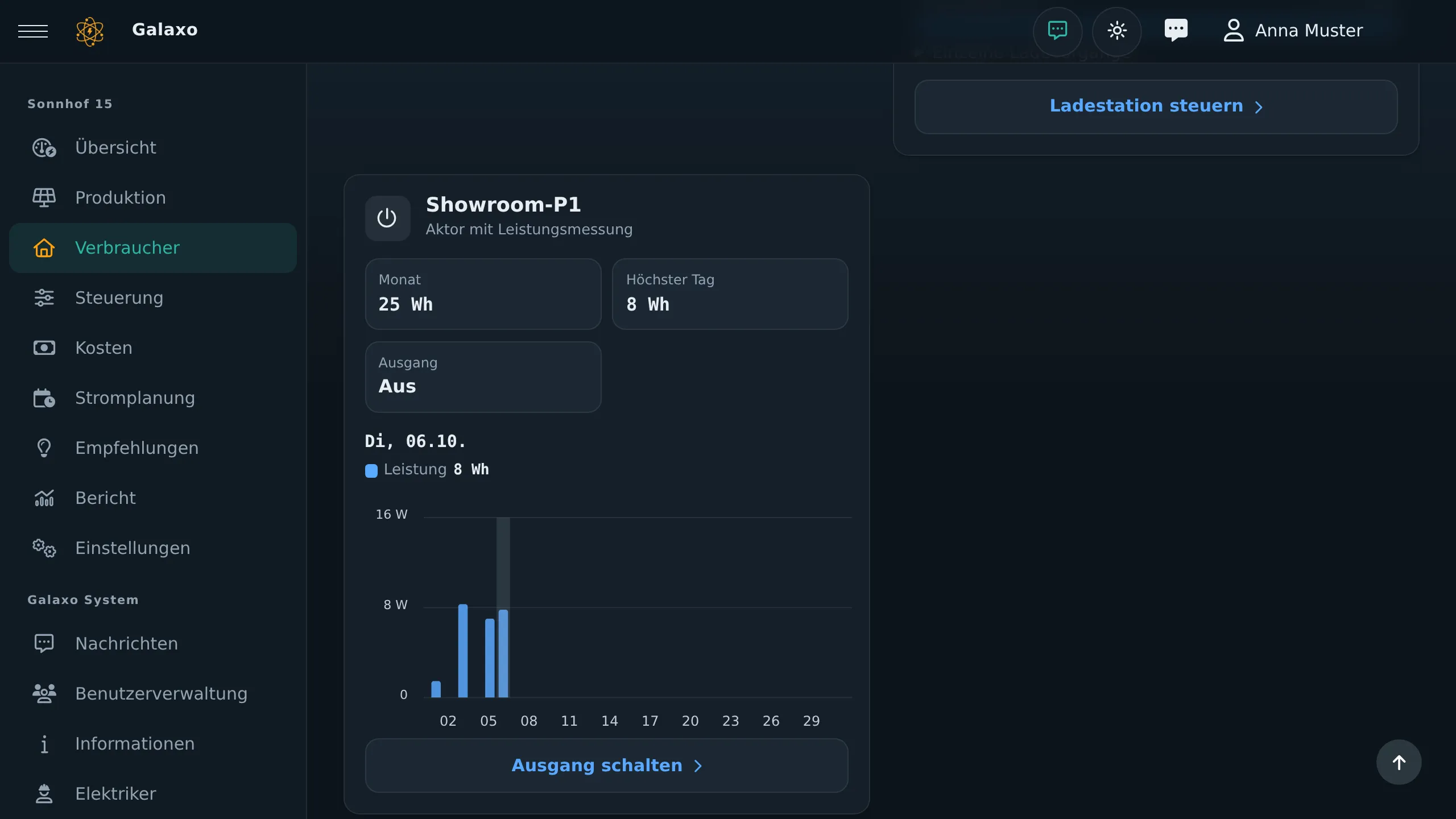1456x819 pixels.
Task: Click the scroll-to-top arrow button
Action: 1399,762
